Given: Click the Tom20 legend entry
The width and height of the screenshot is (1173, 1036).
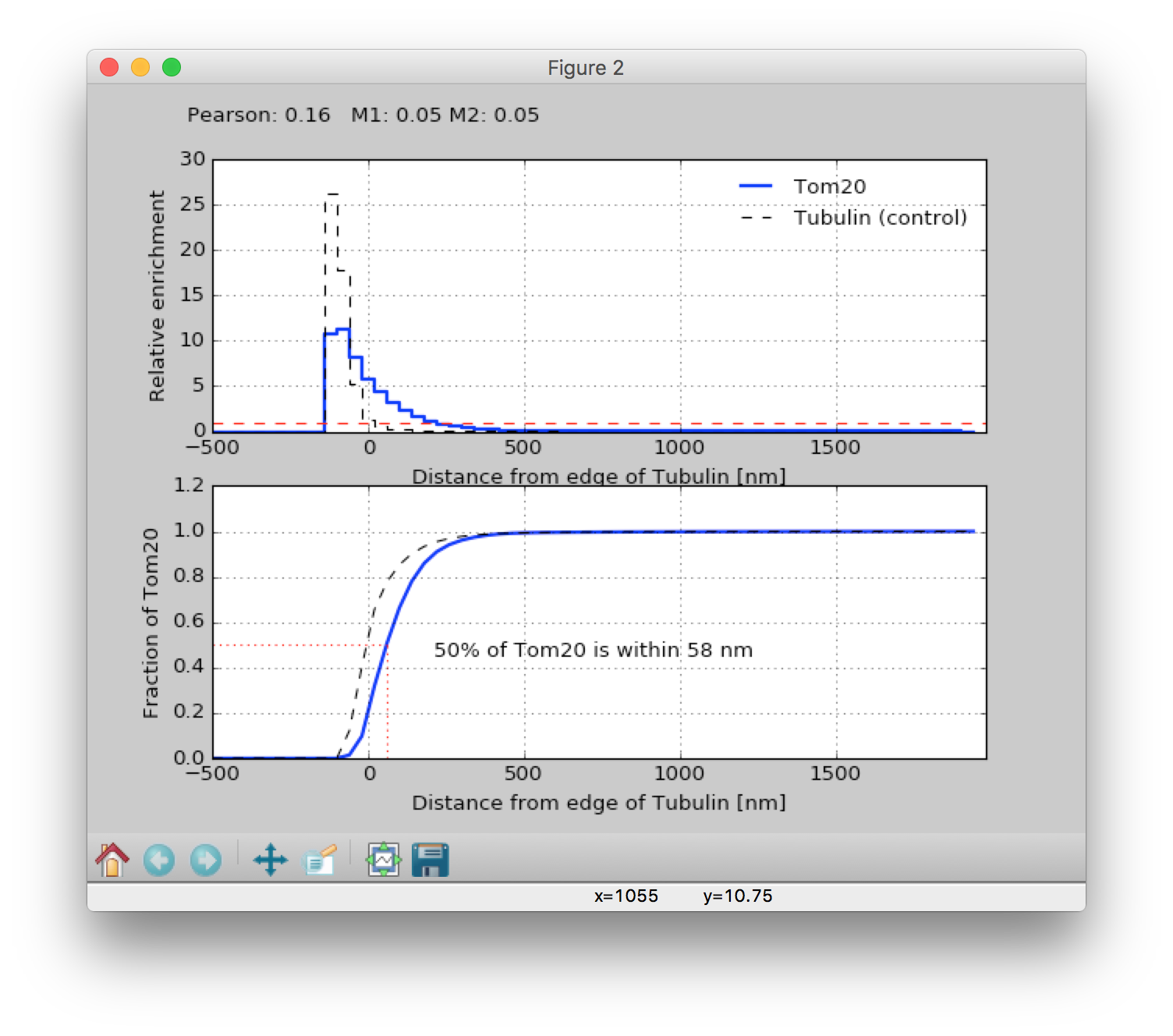Looking at the screenshot, I should tap(829, 186).
